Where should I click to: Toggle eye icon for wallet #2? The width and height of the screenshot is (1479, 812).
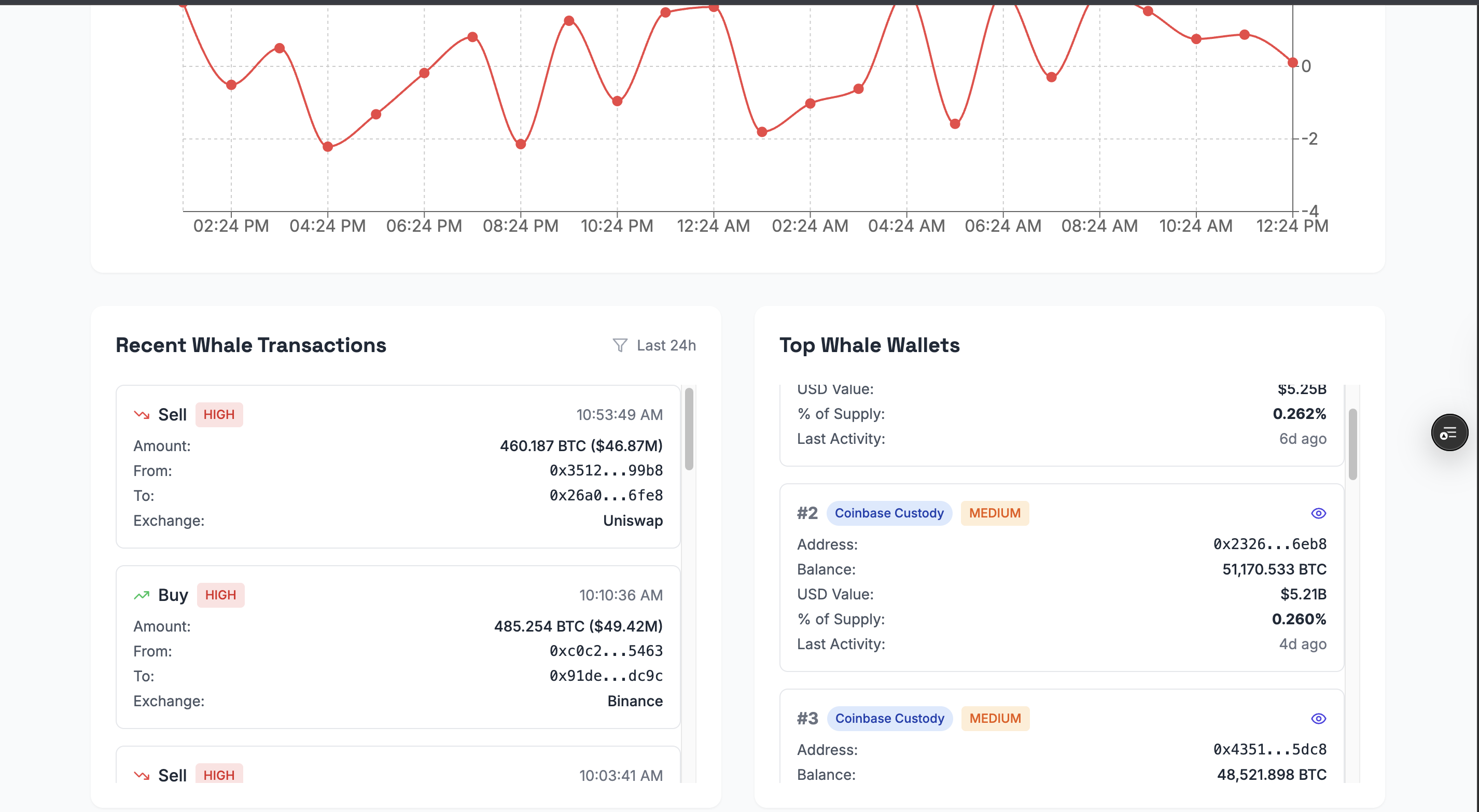point(1318,513)
